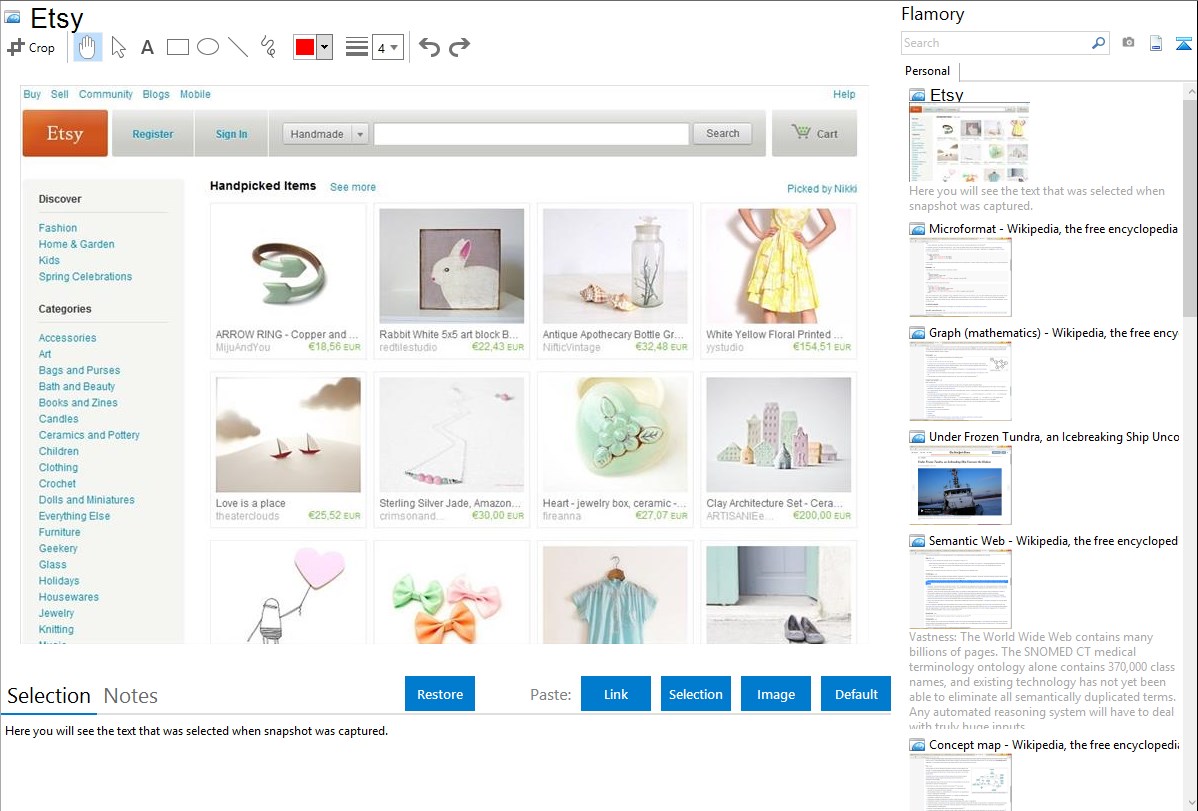
Task: Switch to the Selection tab
Action: point(49,696)
